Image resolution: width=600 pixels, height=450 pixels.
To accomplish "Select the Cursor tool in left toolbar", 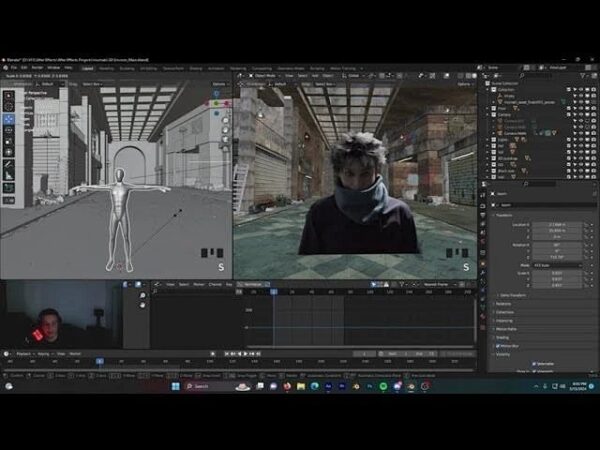I will pyautogui.click(x=9, y=106).
